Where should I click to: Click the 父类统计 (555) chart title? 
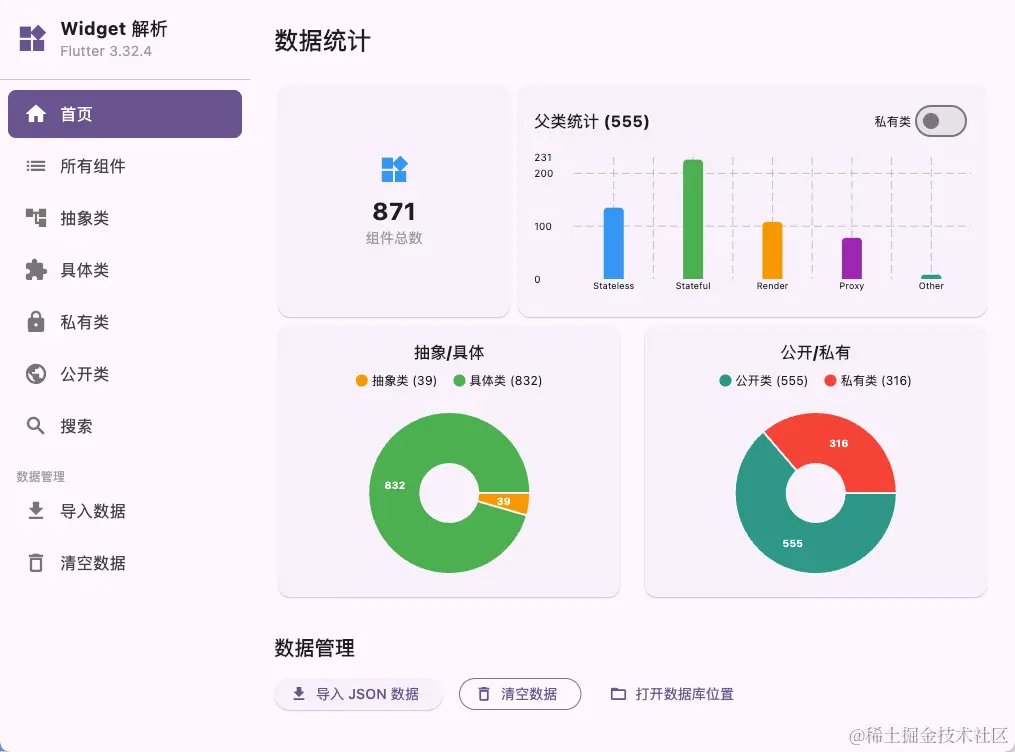pos(592,121)
